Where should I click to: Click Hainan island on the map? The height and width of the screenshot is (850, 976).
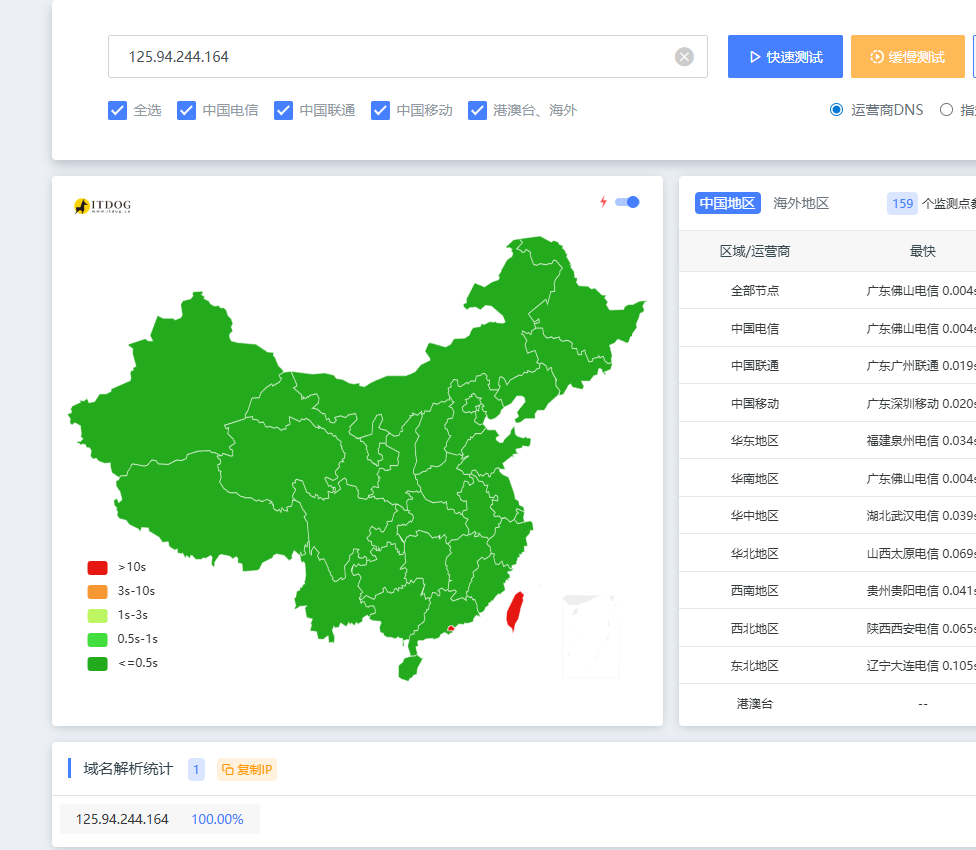[410, 668]
